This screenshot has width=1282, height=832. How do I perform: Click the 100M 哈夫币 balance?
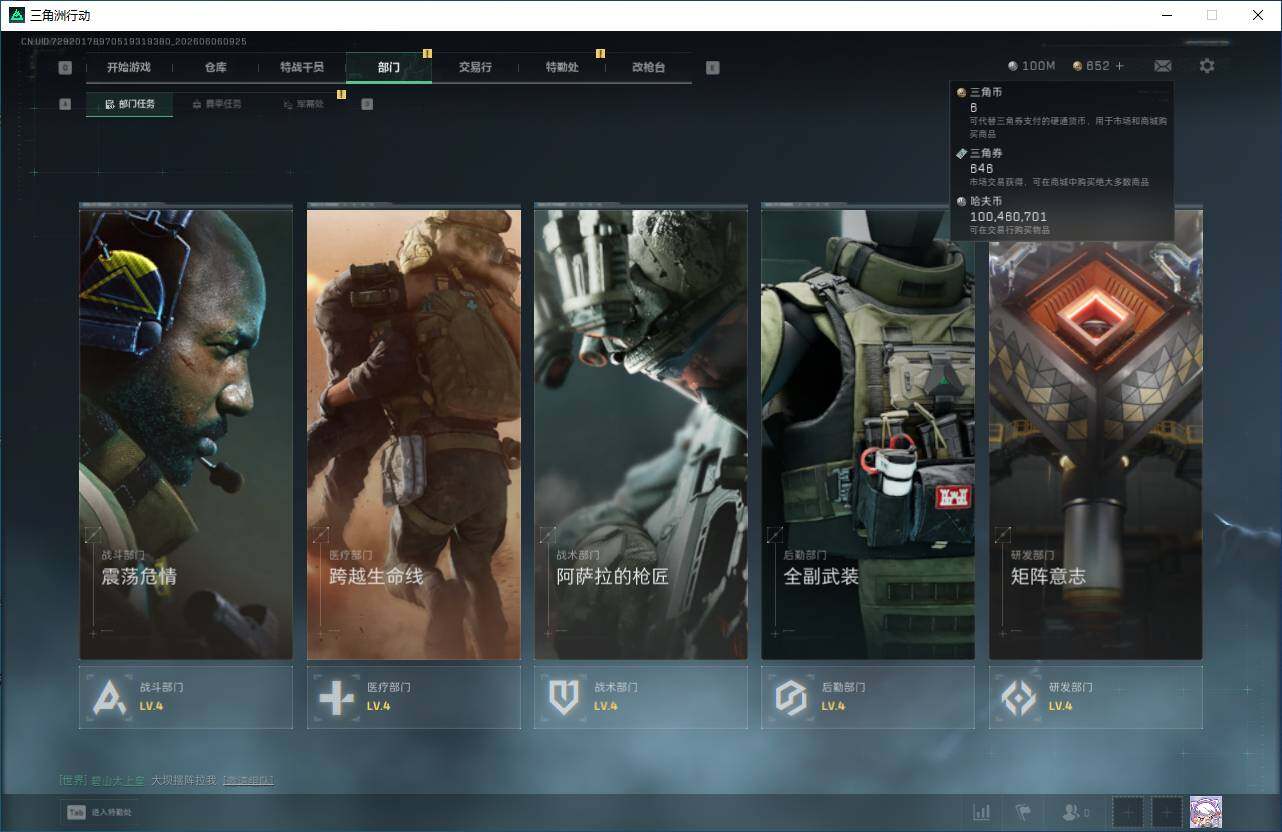[1032, 66]
